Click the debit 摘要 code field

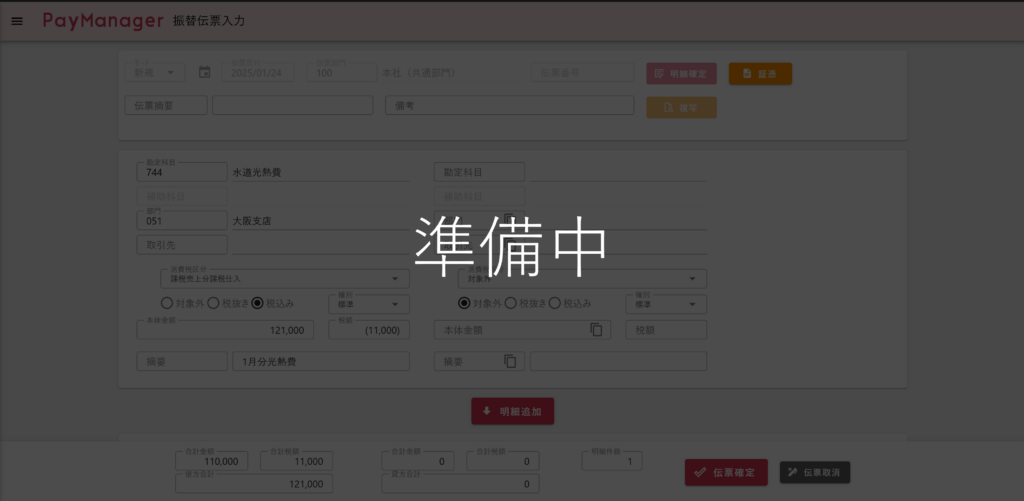[x=182, y=361]
